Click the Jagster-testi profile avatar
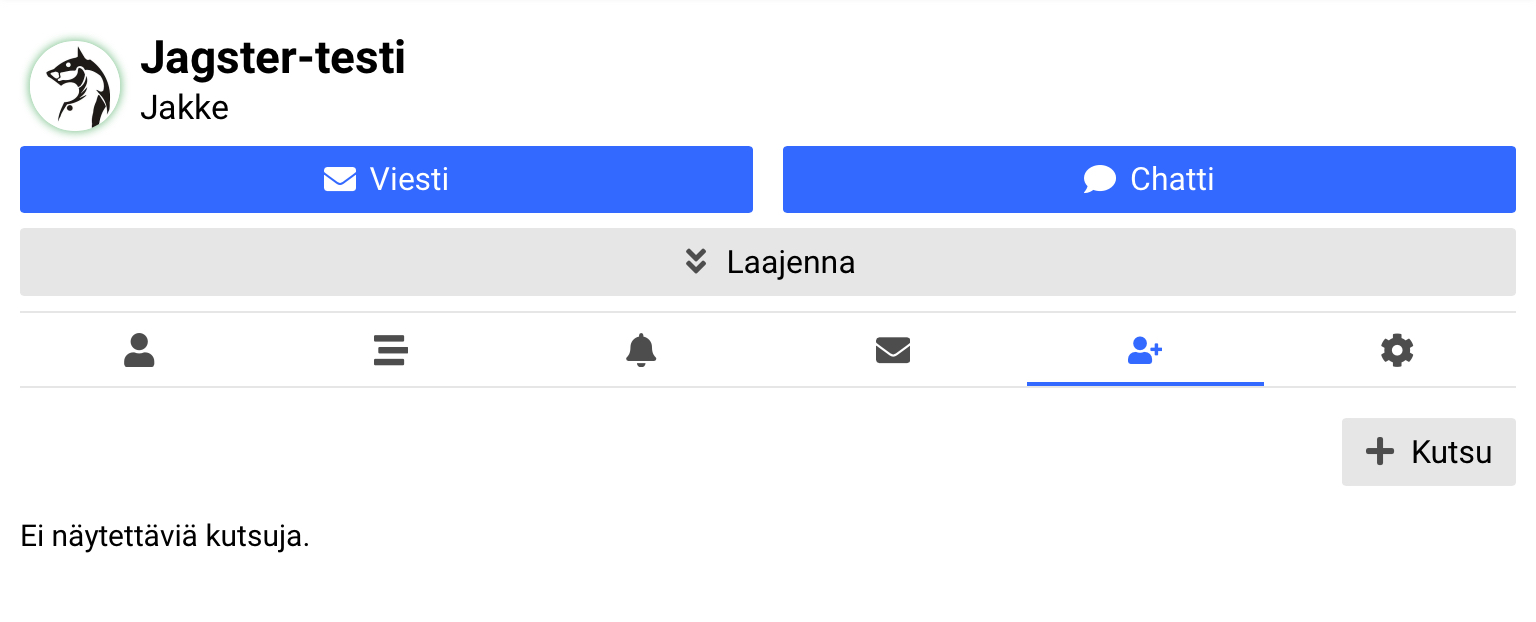 tap(75, 86)
